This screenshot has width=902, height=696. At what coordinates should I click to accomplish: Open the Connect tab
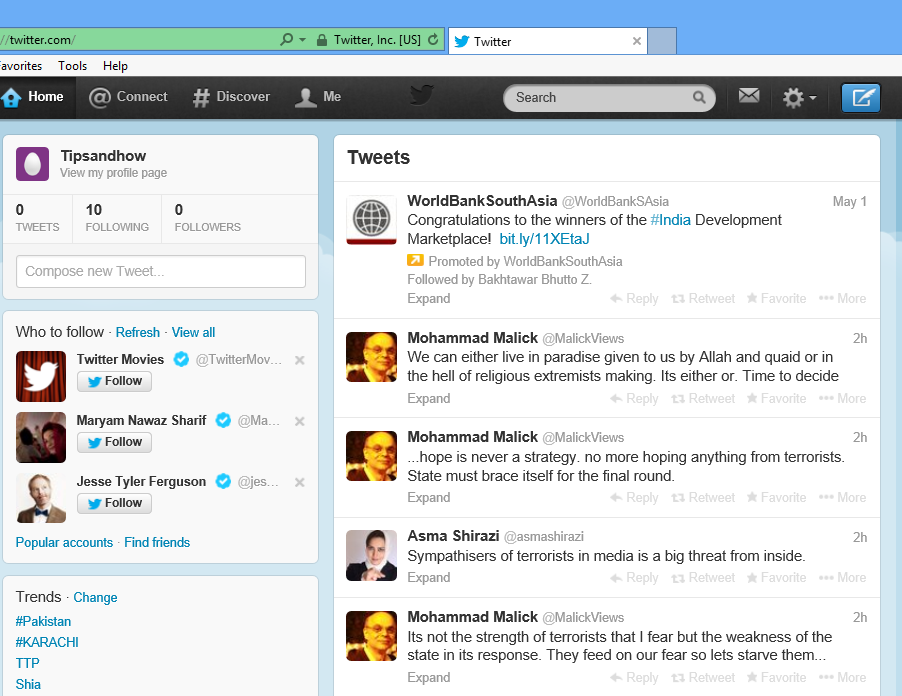pyautogui.click(x=128, y=97)
